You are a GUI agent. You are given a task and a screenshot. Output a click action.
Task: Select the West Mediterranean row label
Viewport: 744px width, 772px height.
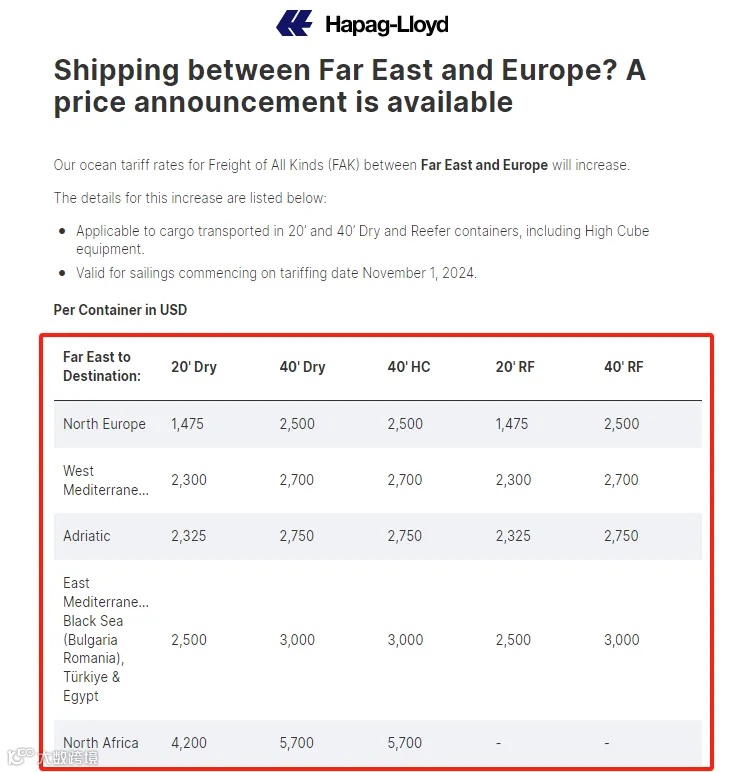(105, 480)
